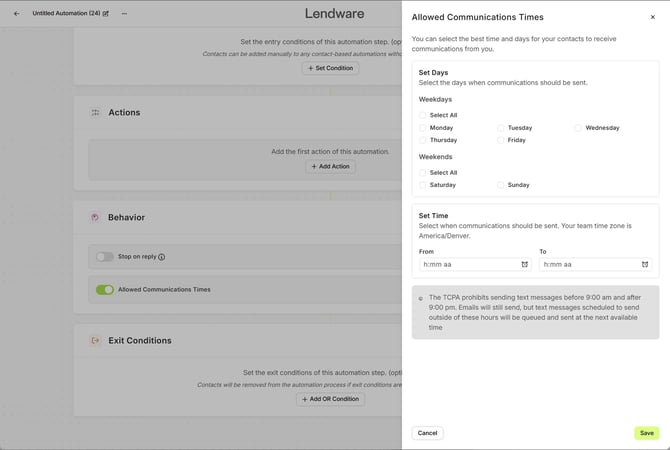
Task: Click the back arrow icon
Action: tap(16, 14)
